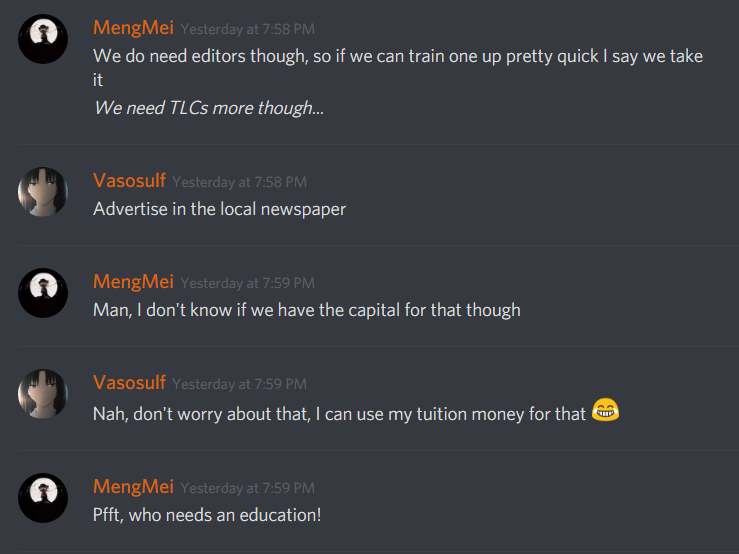739x554 pixels.
Task: Click MengMei's avatar beside 'Pfft, who needs an education!'
Action: tap(43, 498)
